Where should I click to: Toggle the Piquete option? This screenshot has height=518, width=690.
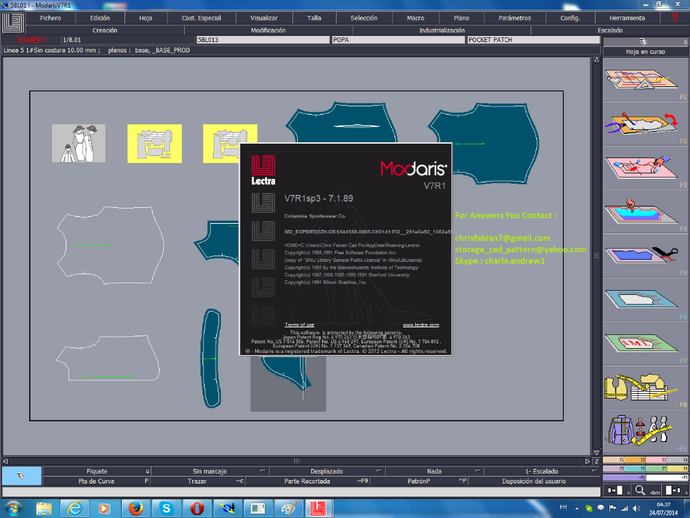tap(97, 471)
